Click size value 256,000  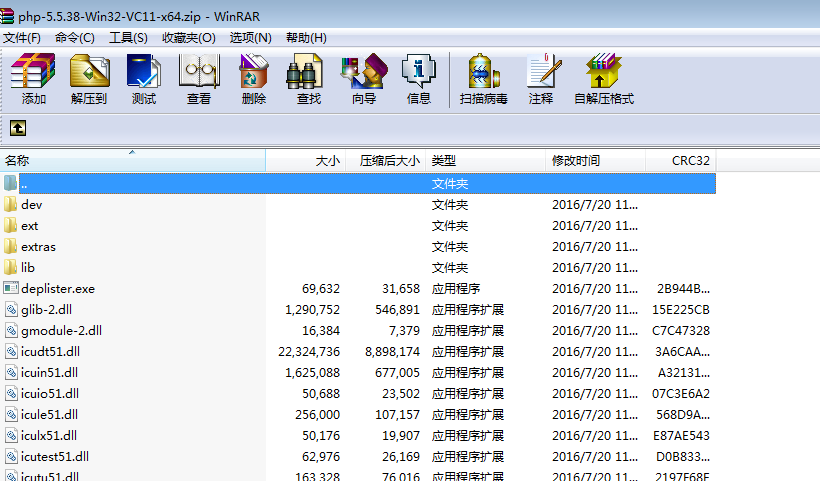tap(317, 415)
